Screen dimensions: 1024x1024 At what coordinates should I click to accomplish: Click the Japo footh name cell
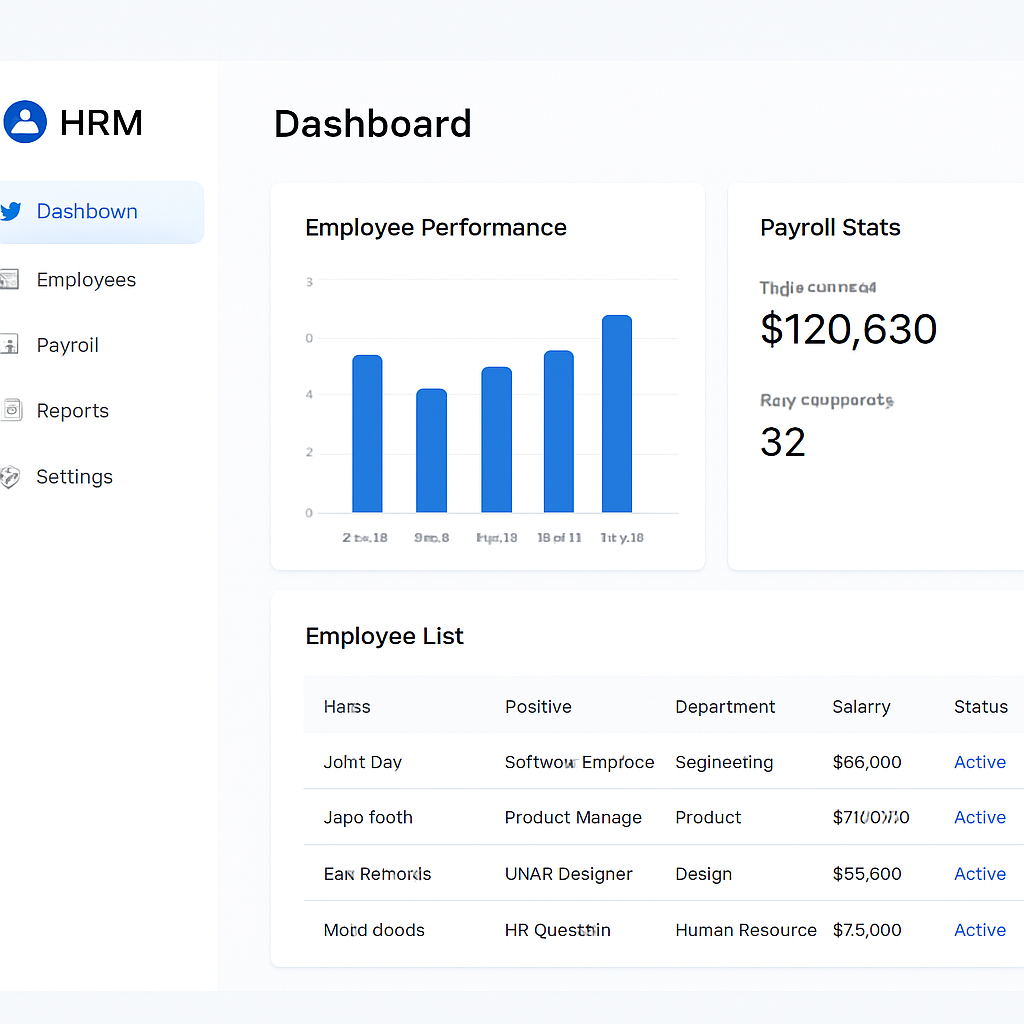coord(368,818)
